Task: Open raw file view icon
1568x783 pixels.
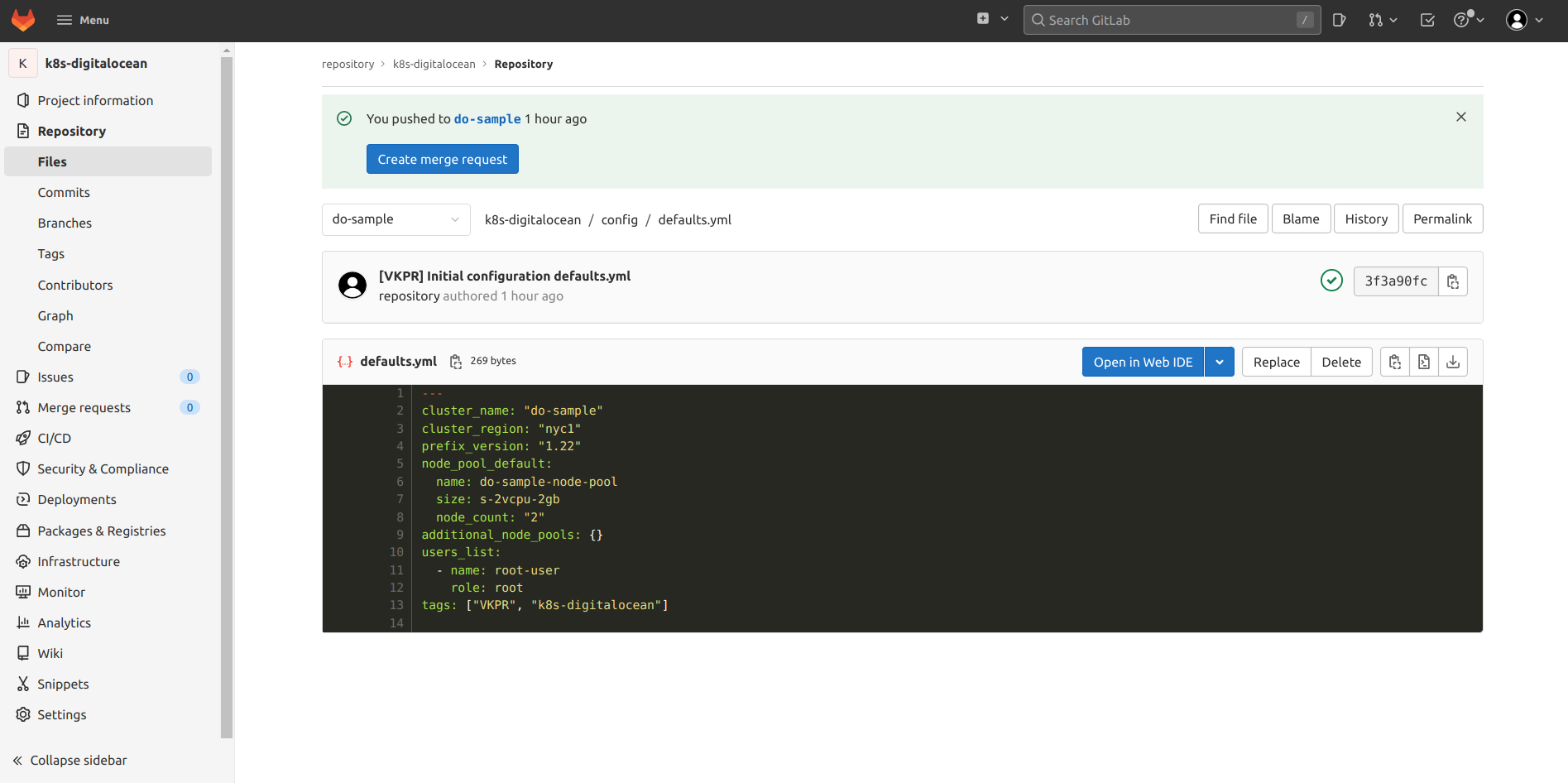Action: [1424, 362]
